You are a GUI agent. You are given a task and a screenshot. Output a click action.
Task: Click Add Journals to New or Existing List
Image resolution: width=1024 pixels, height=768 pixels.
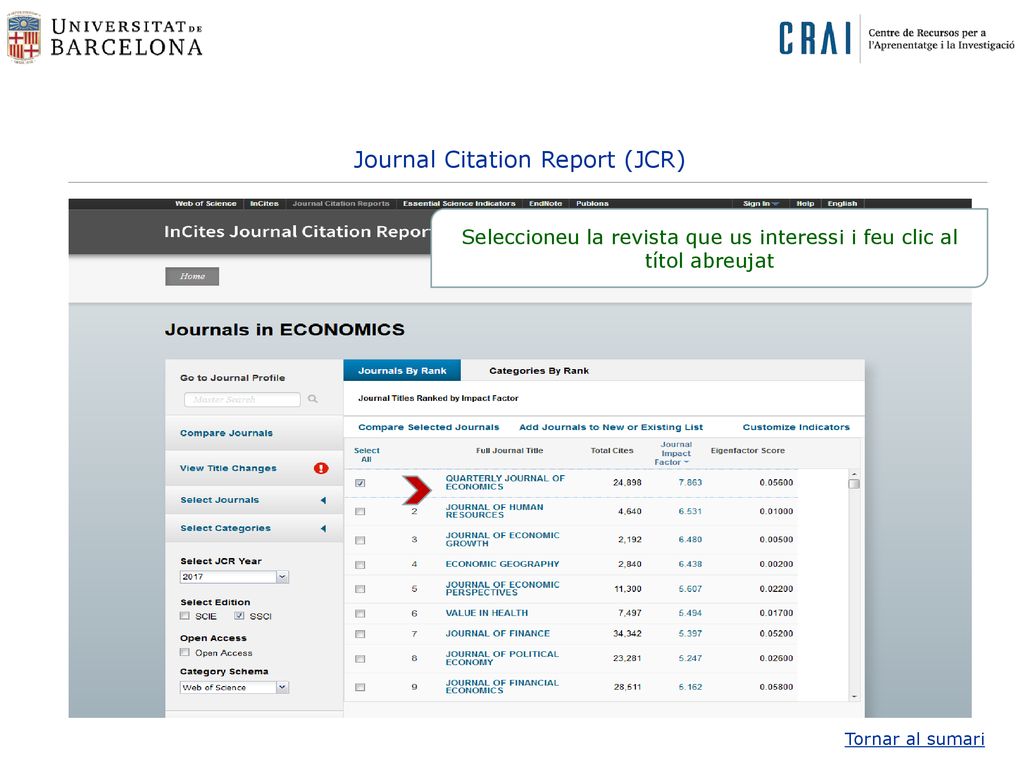click(x=611, y=427)
